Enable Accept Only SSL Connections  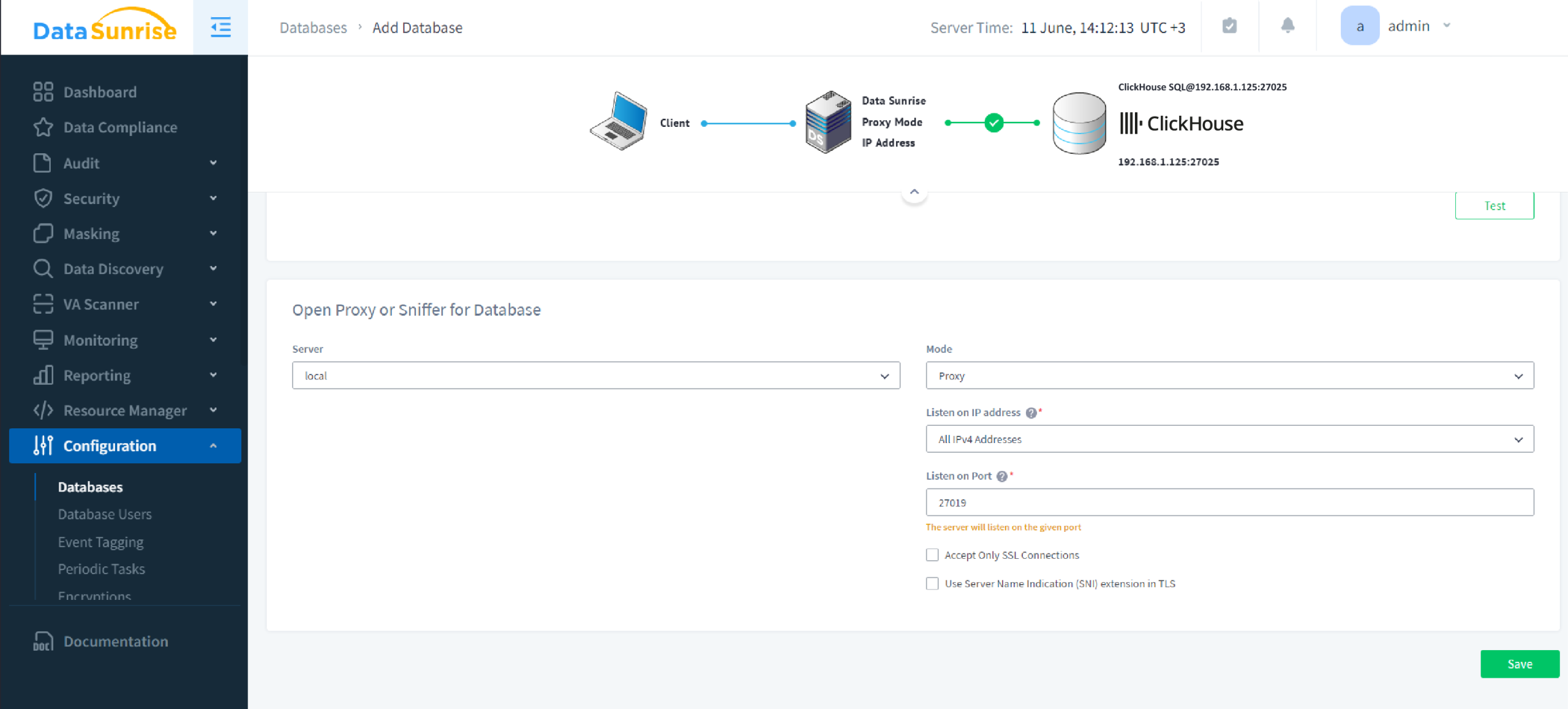932,555
